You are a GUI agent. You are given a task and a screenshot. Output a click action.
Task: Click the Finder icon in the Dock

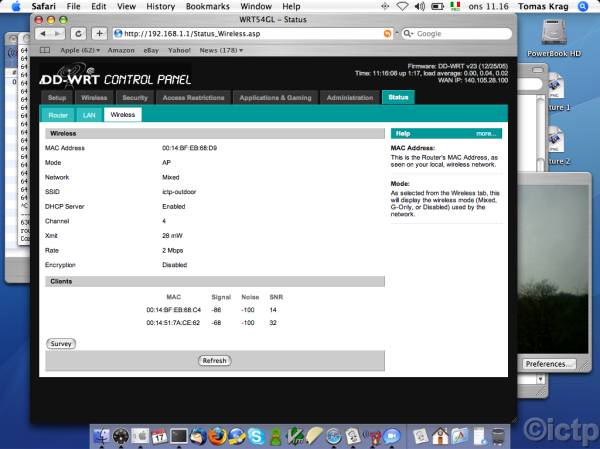coord(100,436)
